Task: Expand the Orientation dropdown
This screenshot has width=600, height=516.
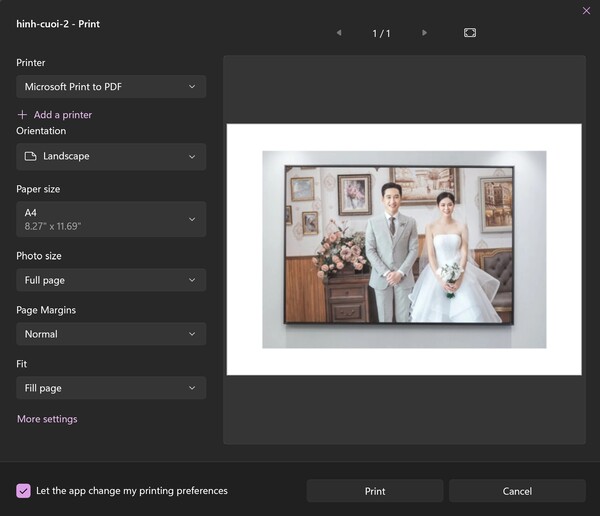Action: 111,157
